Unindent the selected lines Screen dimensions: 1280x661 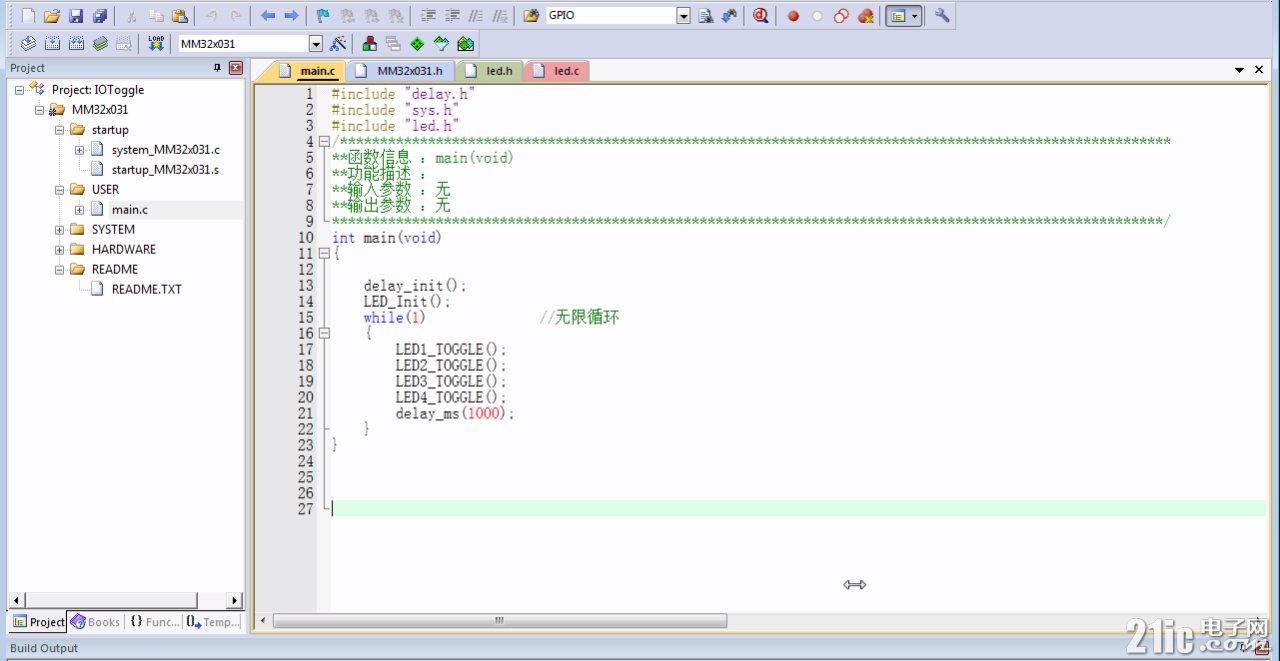click(452, 16)
